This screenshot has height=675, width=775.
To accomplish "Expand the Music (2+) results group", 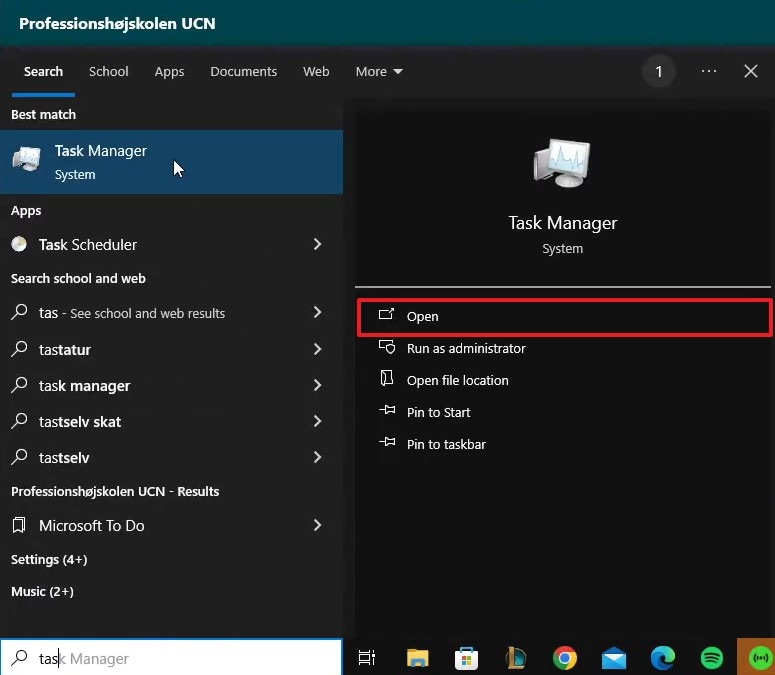I will coord(43,591).
